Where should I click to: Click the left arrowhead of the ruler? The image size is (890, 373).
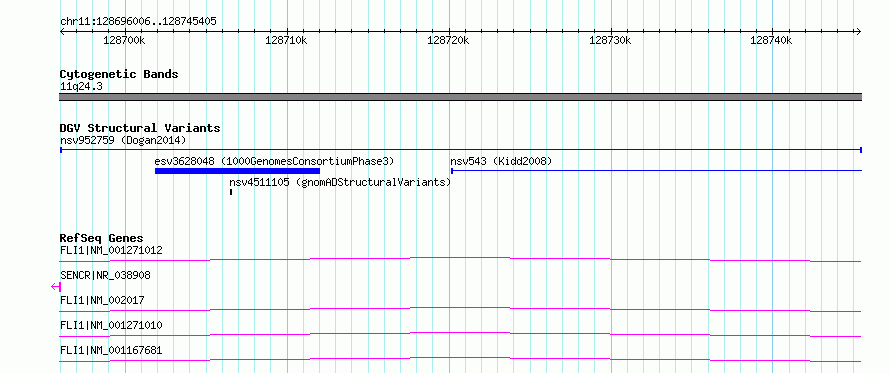64,32
